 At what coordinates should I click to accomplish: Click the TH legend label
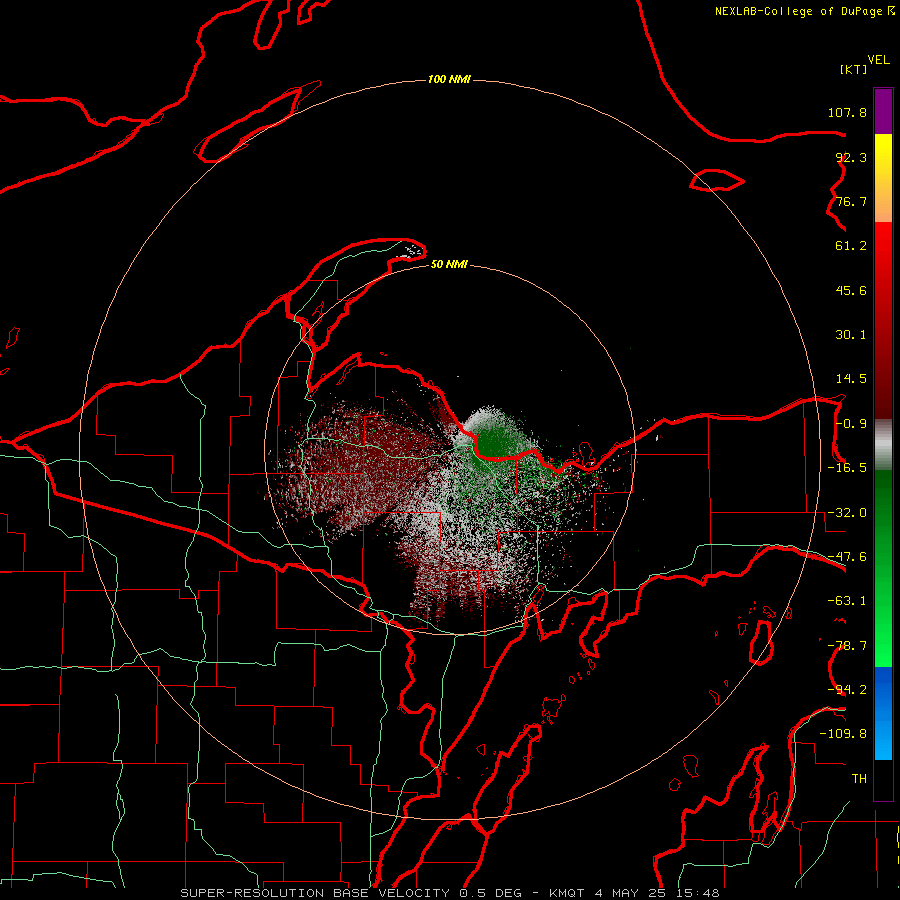point(859,779)
